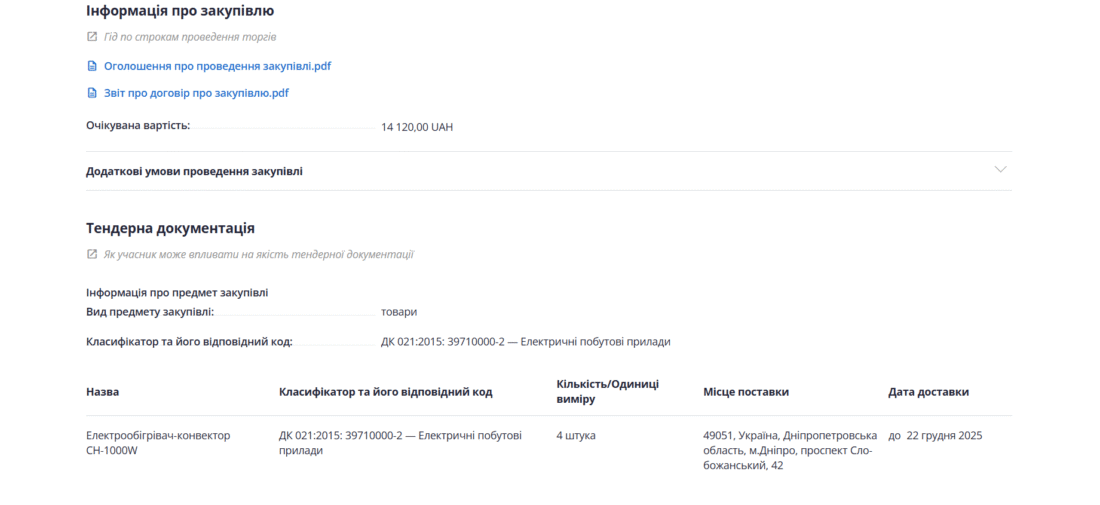Click the external-link icon beside Як учасник може впливати
The height and width of the screenshot is (505, 1100).
point(92,254)
